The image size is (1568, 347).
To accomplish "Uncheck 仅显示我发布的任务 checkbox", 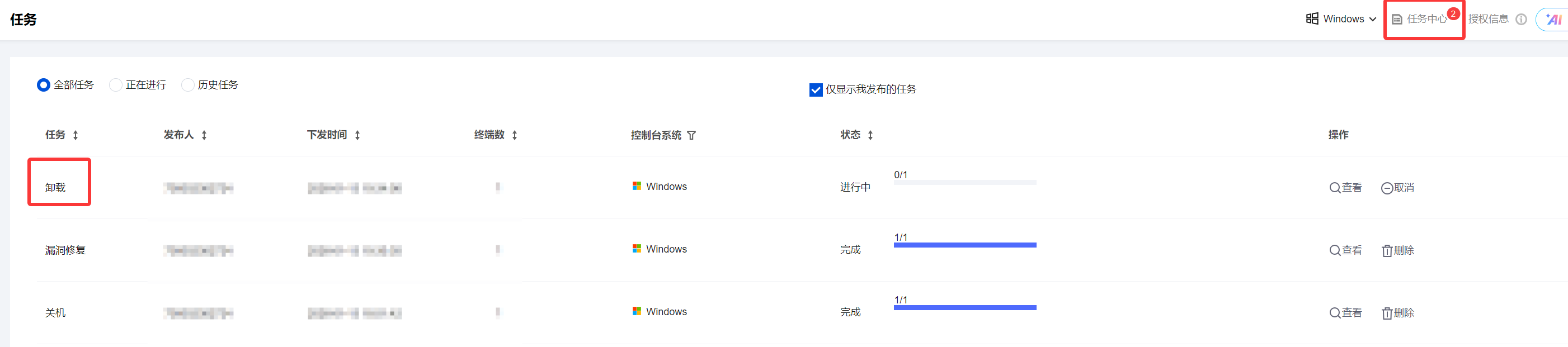I will (816, 90).
